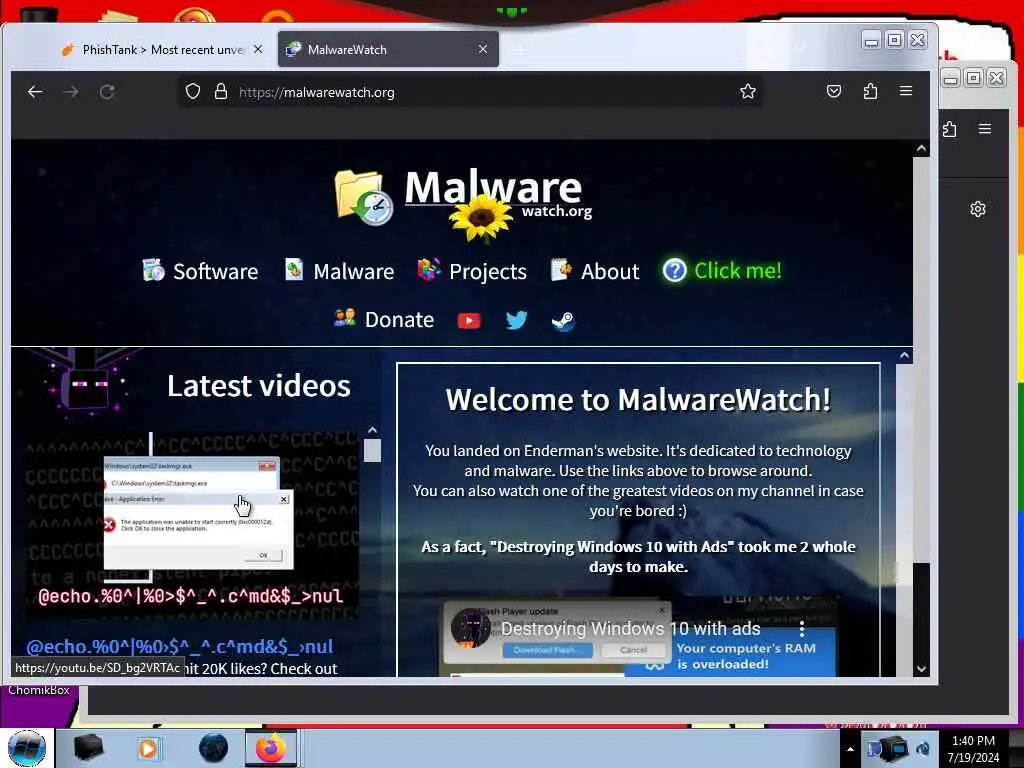Screen dimensions: 1024x768
Task: Open the black box taskbar icon
Action: coord(88,748)
